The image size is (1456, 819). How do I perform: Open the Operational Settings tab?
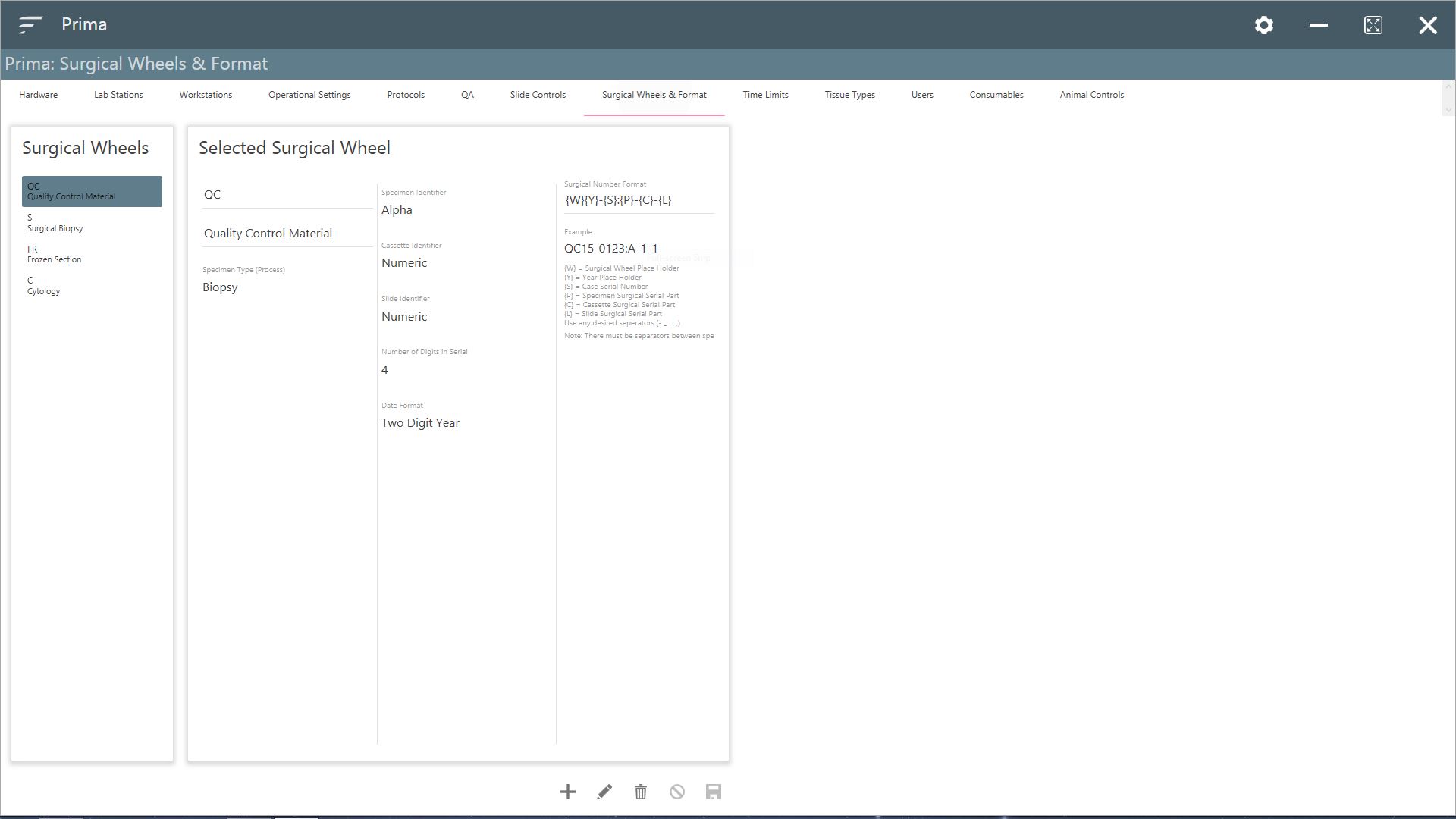[309, 95]
